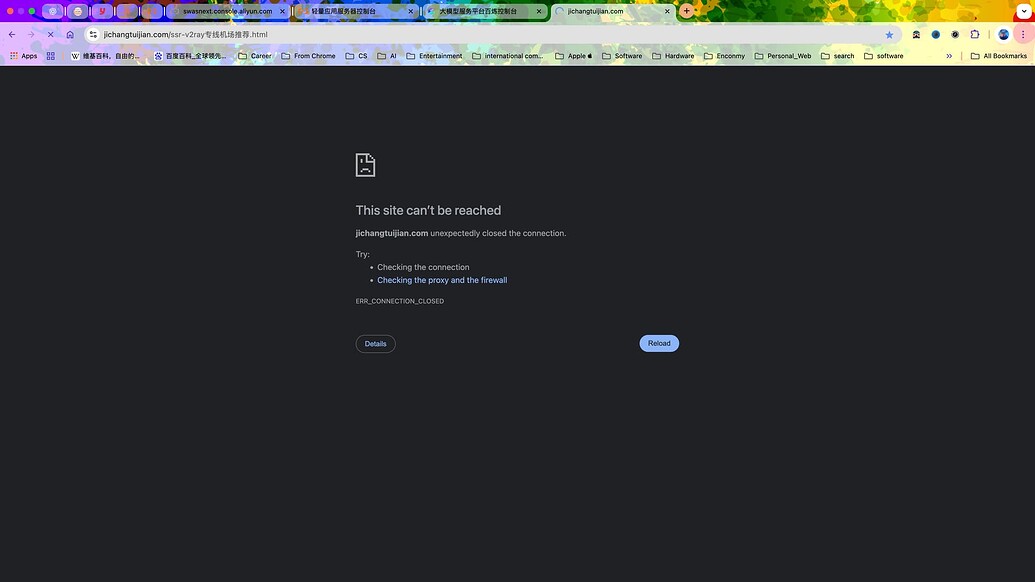This screenshot has height=582, width=1035.
Task: Expand the search bookmark folder
Action: (838, 56)
